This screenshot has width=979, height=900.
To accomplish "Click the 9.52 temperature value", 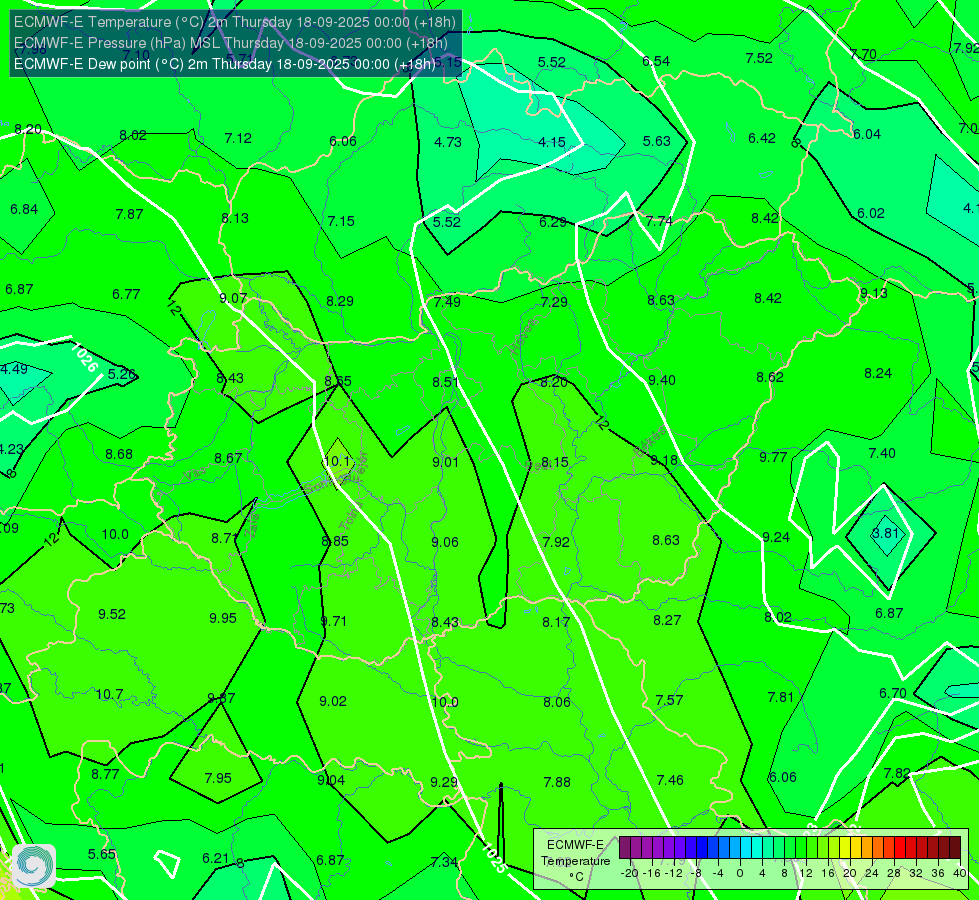I will pos(112,614).
